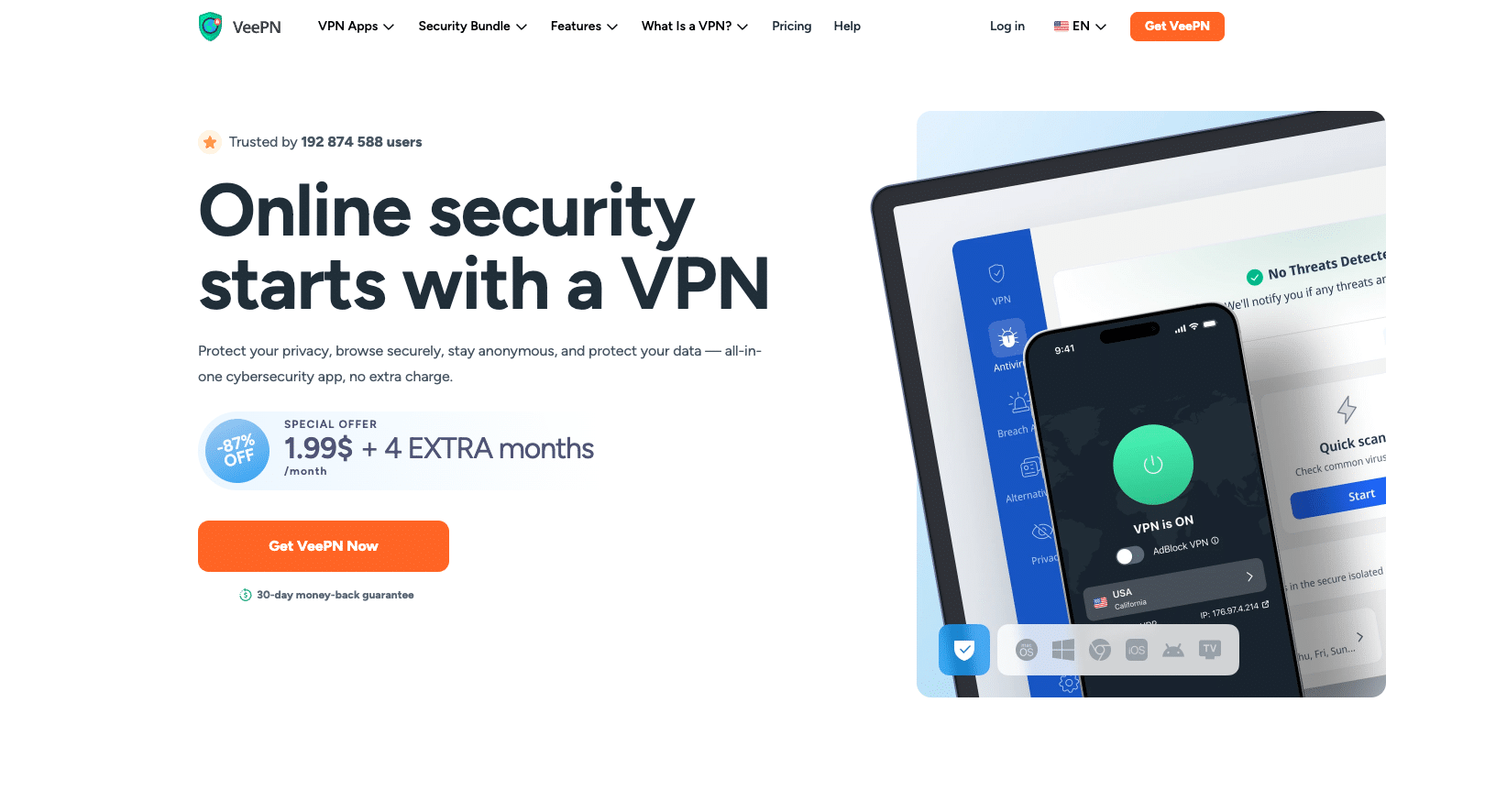Click the blue shield checkmark tile
The height and width of the screenshot is (812, 1507).
[964, 650]
